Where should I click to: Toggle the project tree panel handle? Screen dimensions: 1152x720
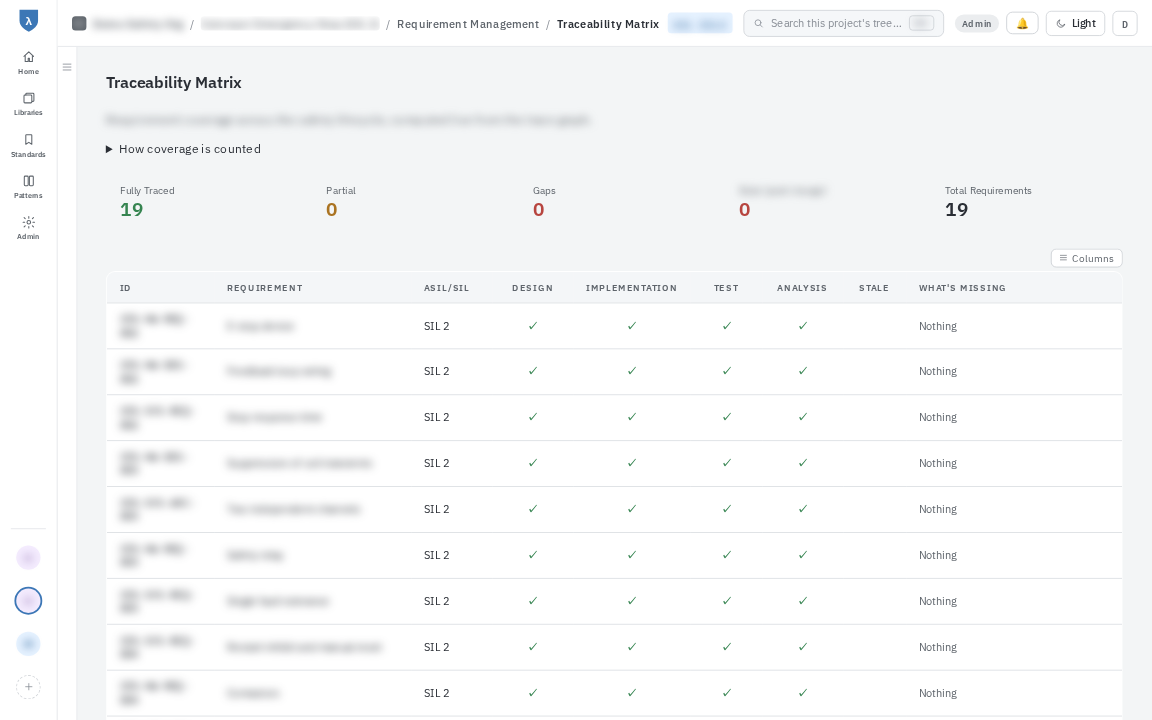(x=67, y=68)
